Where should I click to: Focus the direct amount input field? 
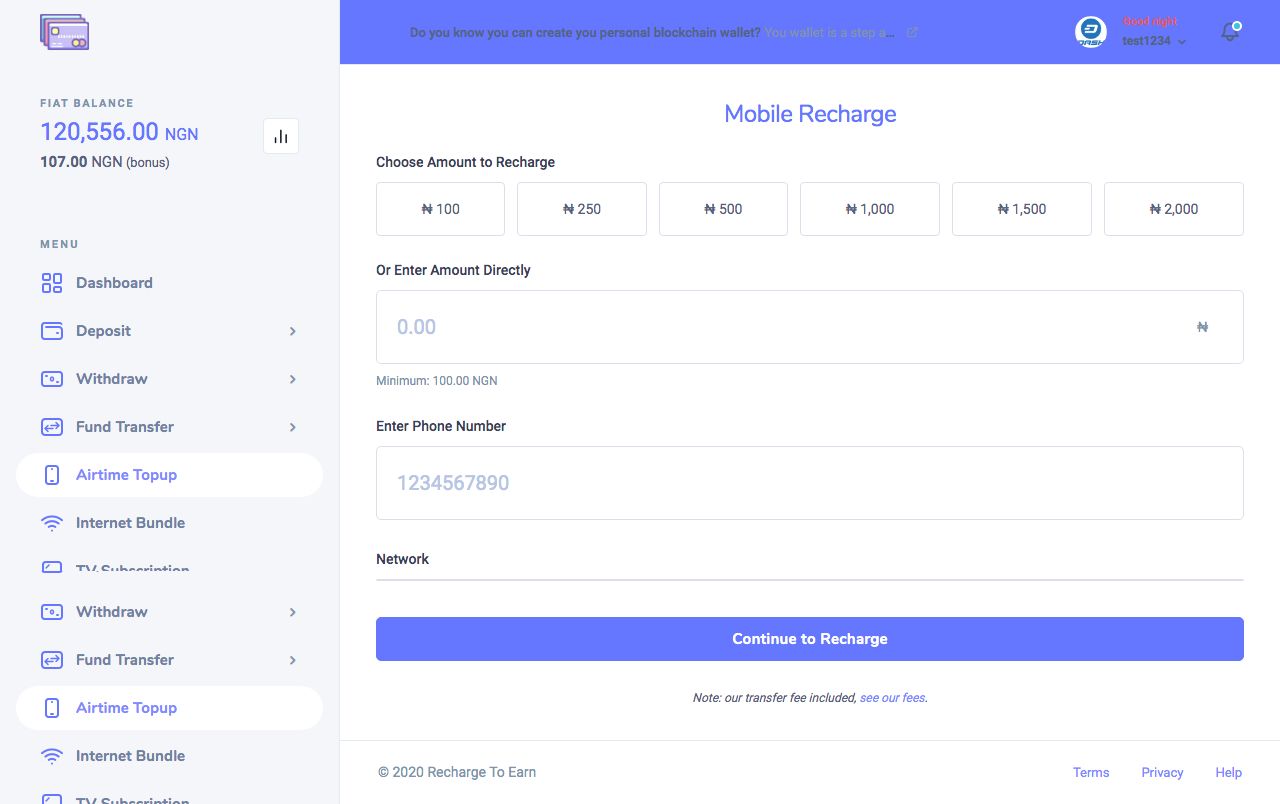coord(780,327)
